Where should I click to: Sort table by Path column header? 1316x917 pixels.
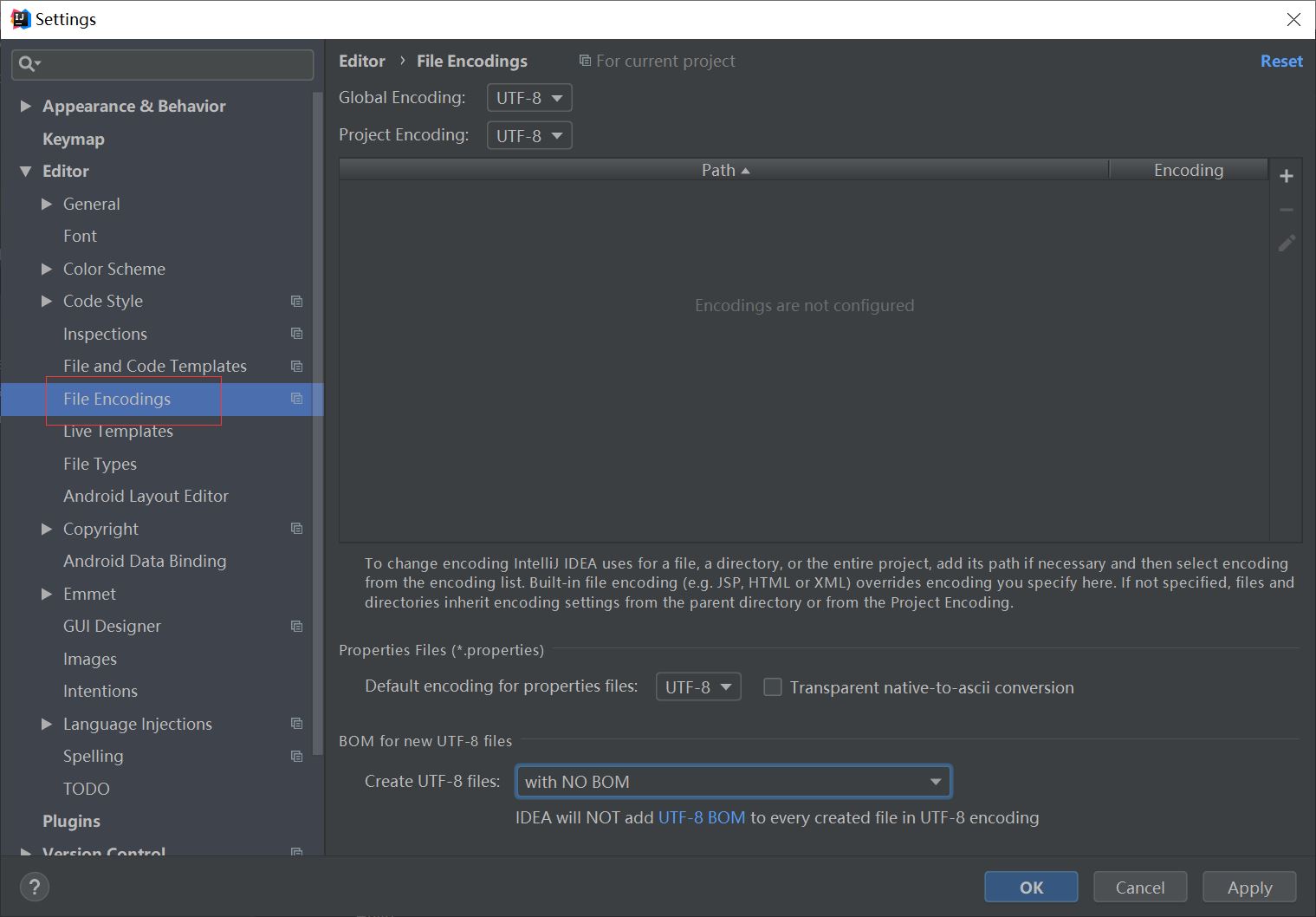pyautogui.click(x=724, y=170)
